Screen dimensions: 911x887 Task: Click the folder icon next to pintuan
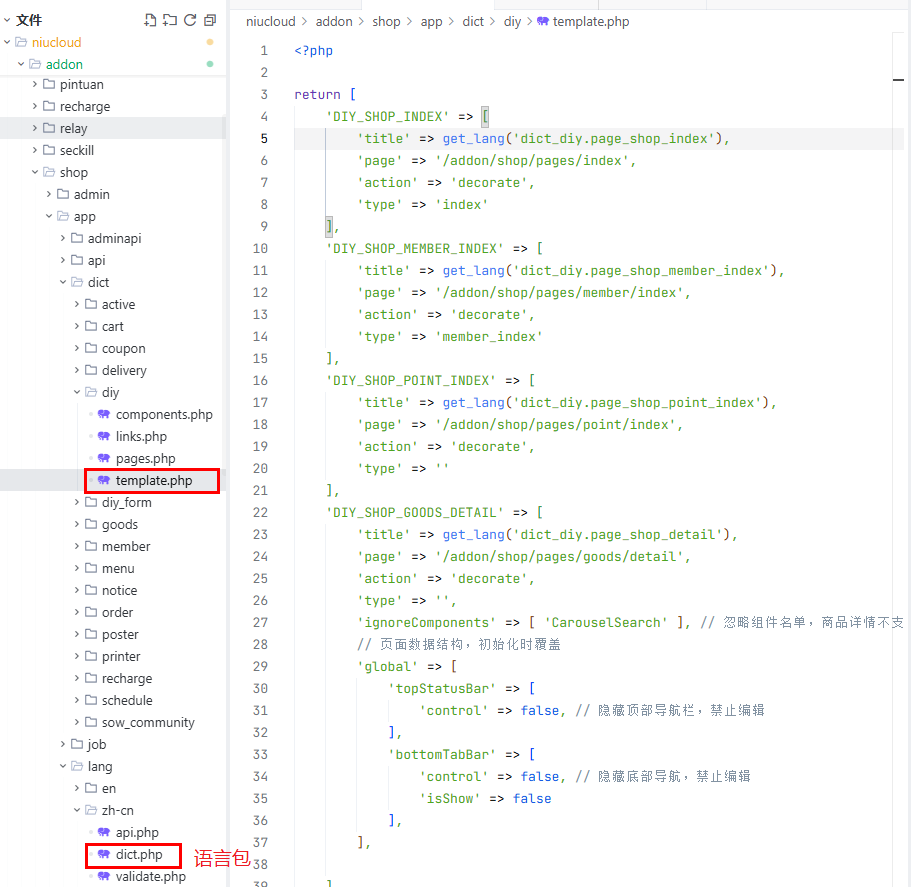tap(49, 84)
